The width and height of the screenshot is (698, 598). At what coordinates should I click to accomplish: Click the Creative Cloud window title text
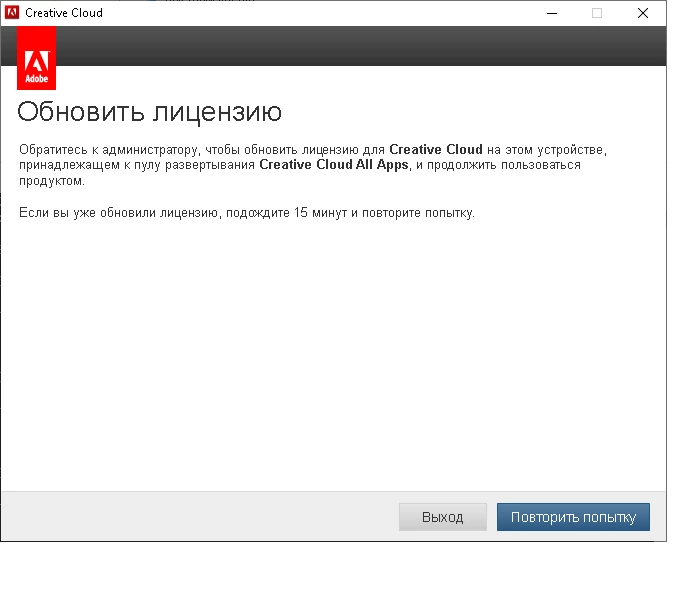tap(64, 13)
